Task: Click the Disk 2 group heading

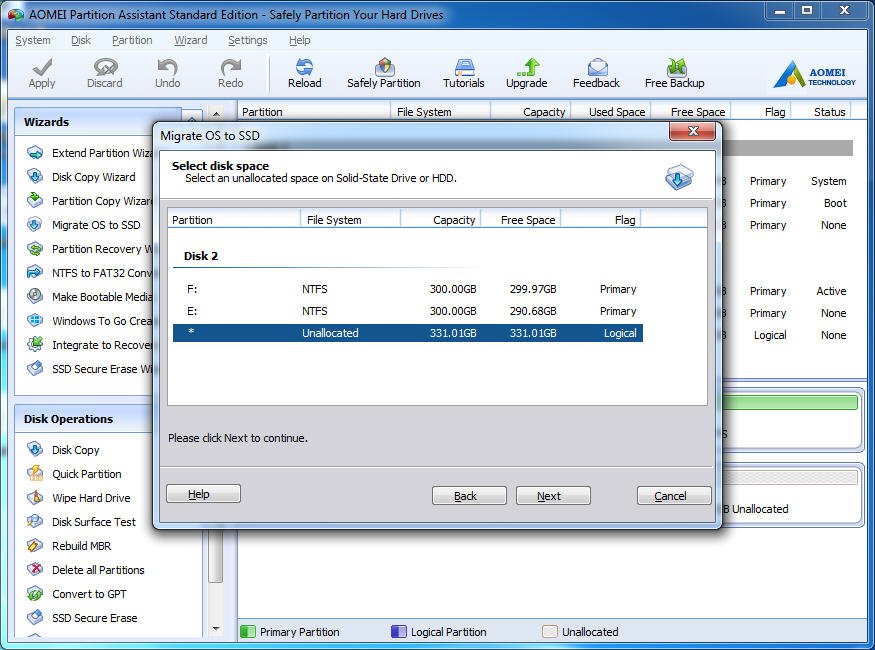Action: 201,256
